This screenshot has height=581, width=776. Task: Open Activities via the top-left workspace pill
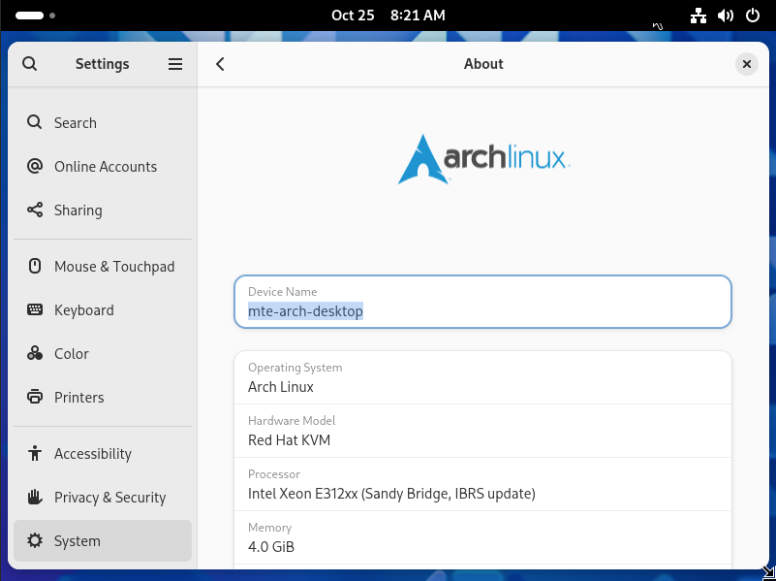pos(30,15)
